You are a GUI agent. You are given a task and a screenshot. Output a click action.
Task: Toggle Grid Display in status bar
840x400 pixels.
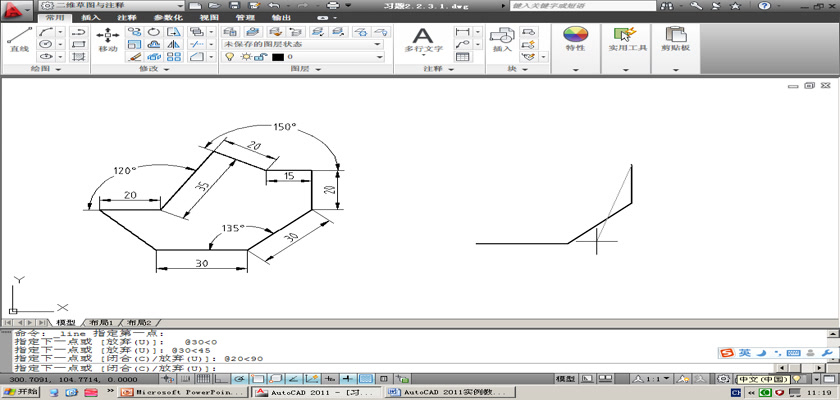(x=204, y=379)
